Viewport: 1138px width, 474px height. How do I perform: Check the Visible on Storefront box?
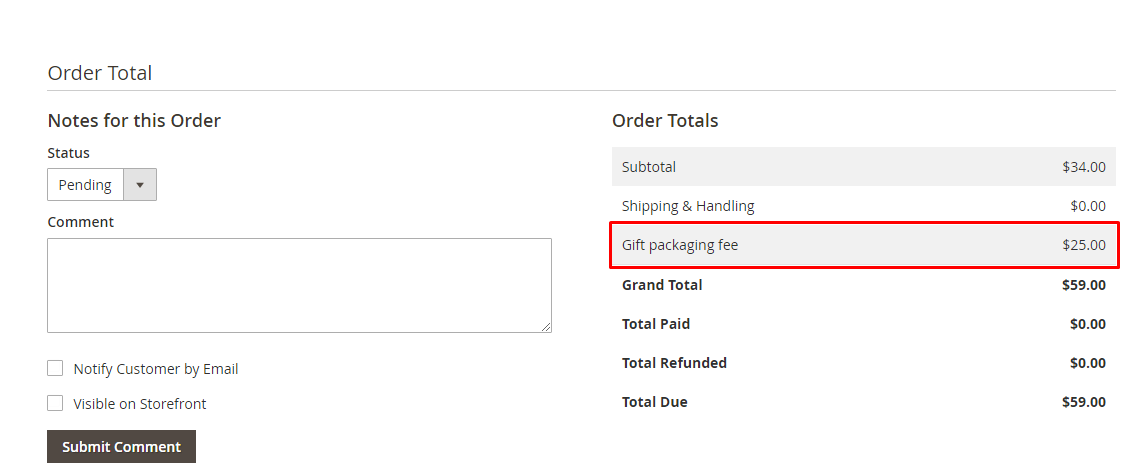tap(55, 403)
